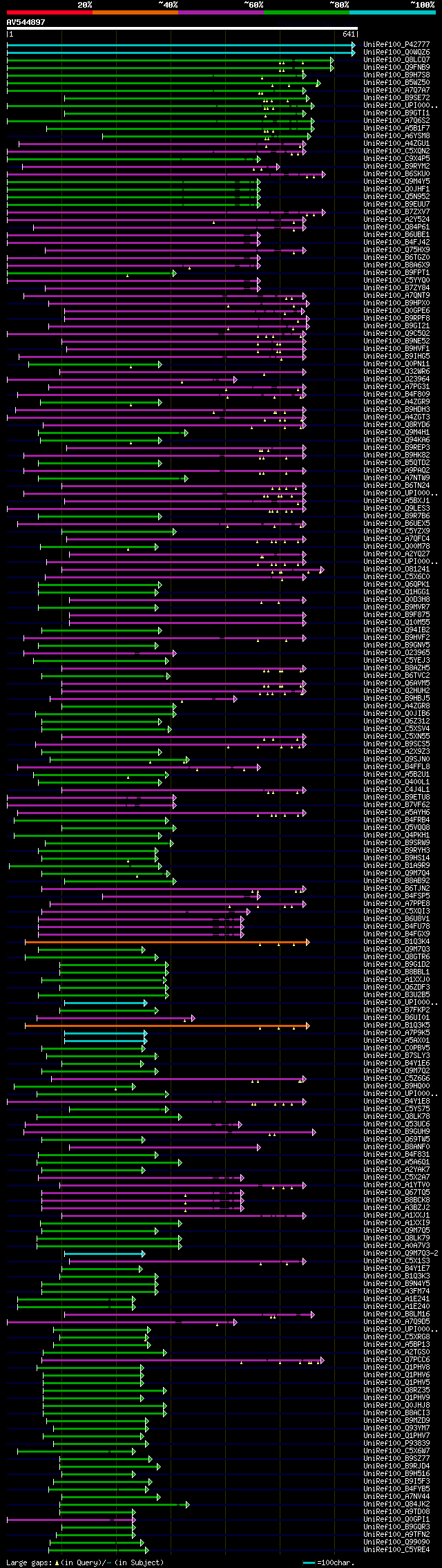Select hit label UniRef100_A5AYH6
Viewport: 442px width, 1568px height.
(x=396, y=813)
